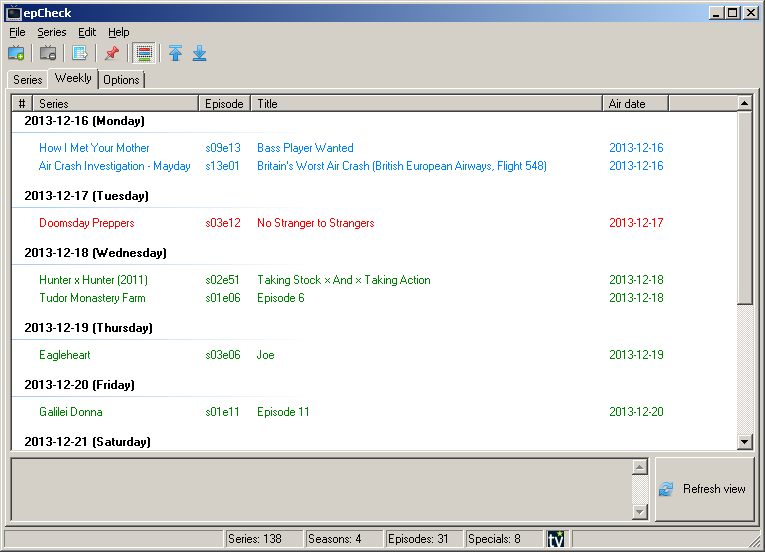
Task: Select the Hunter x Hunter (2011) row
Action: [375, 280]
